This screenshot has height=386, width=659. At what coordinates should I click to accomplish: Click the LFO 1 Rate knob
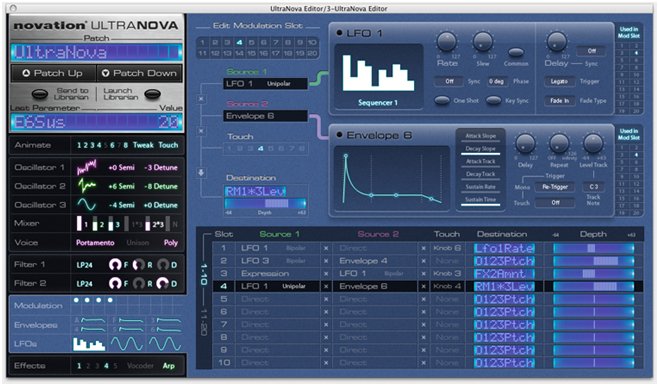446,42
